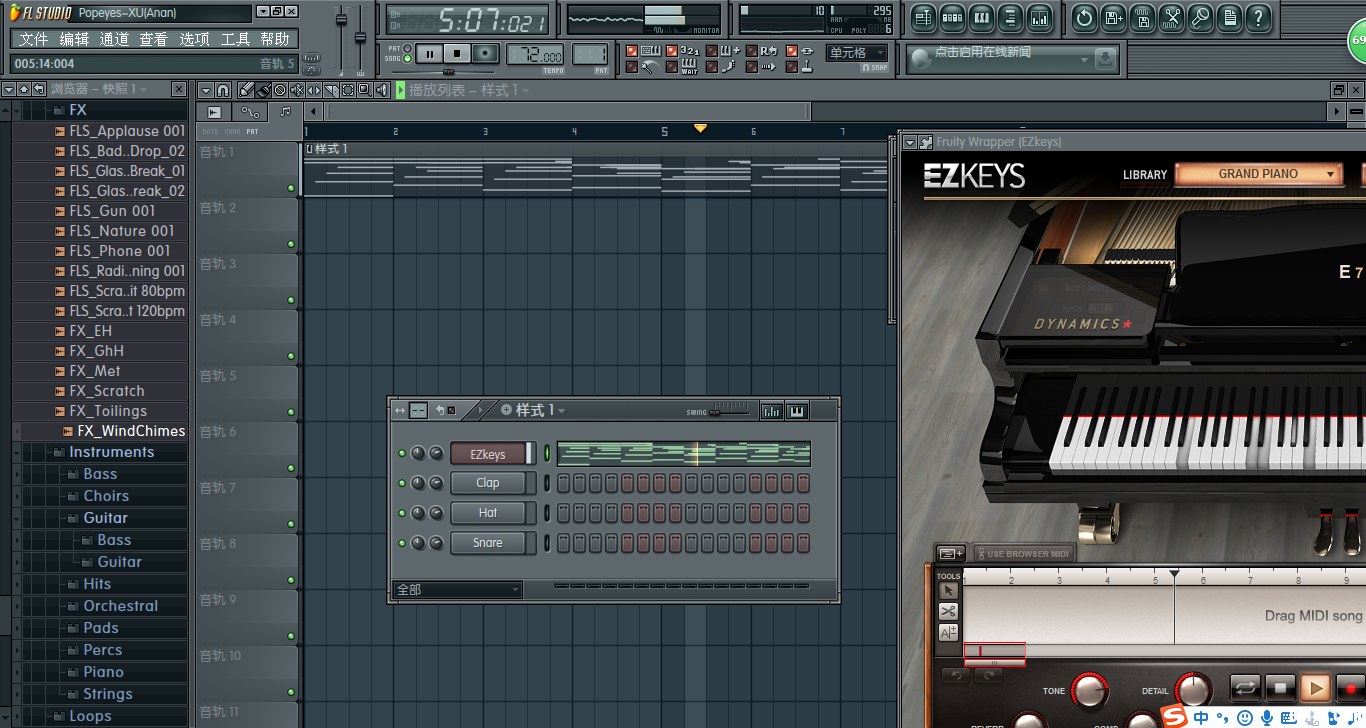This screenshot has width=1366, height=728.
Task: Open the mixer shortcut icon
Action: pos(1039,18)
